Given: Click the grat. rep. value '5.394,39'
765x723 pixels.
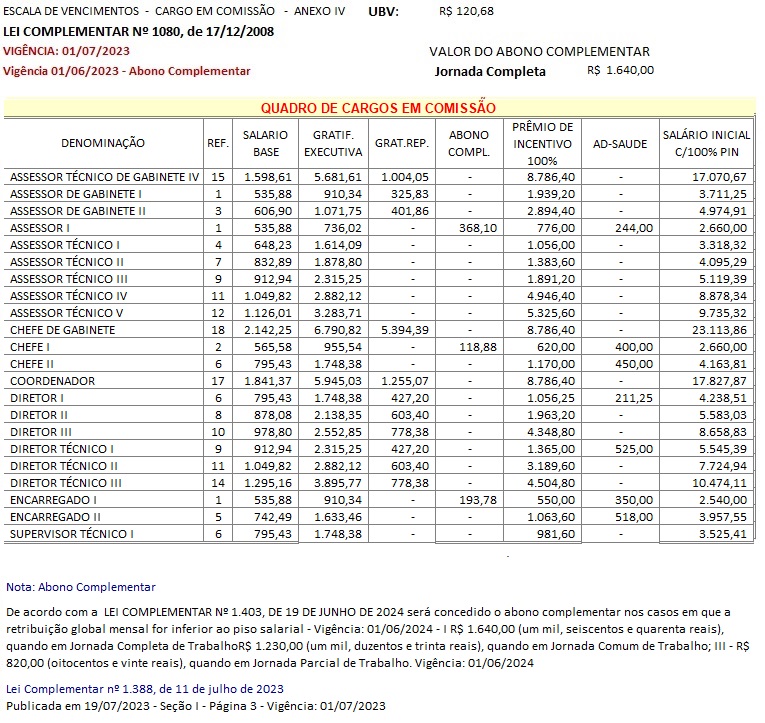Looking at the screenshot, I should 404,330.
